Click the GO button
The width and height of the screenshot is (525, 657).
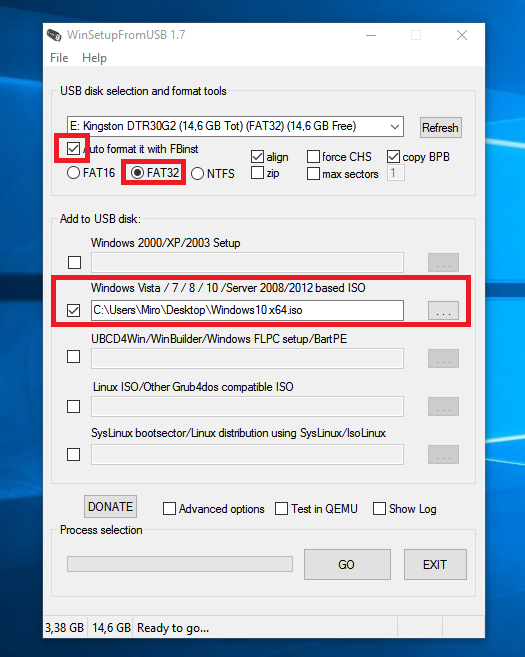click(x=347, y=564)
